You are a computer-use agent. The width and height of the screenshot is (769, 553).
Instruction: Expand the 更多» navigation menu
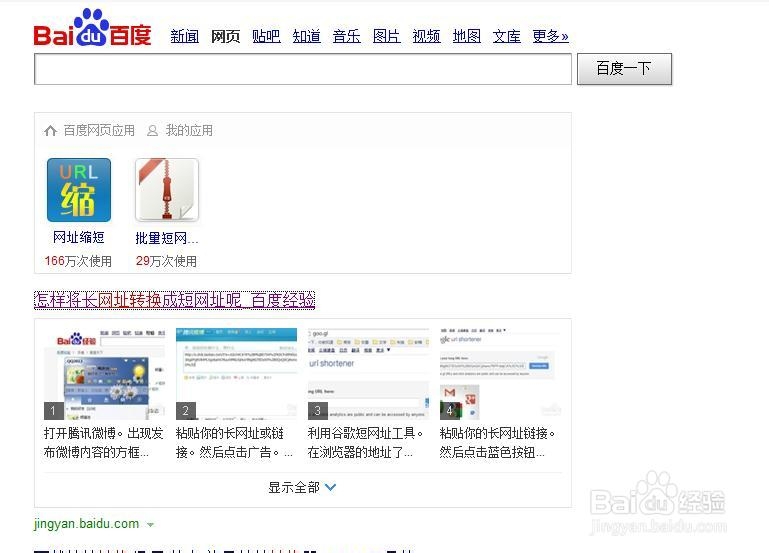coord(551,36)
